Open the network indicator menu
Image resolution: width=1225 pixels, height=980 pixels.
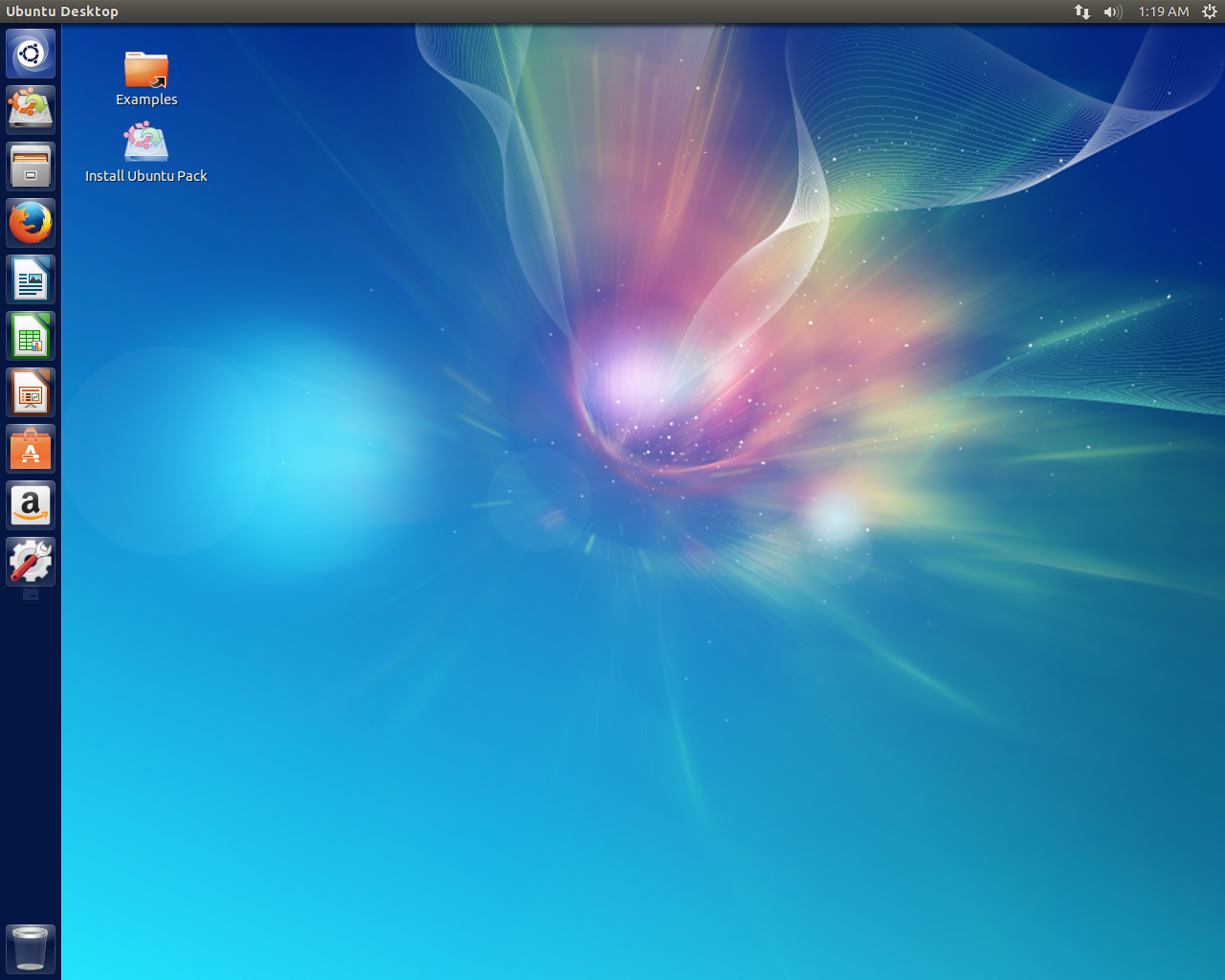coord(1082,11)
